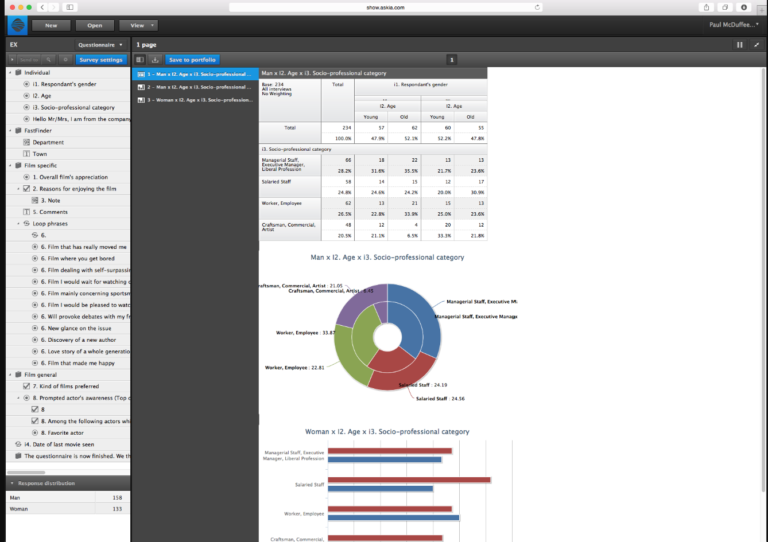Click the page reload icon in the address bar

(537, 7)
